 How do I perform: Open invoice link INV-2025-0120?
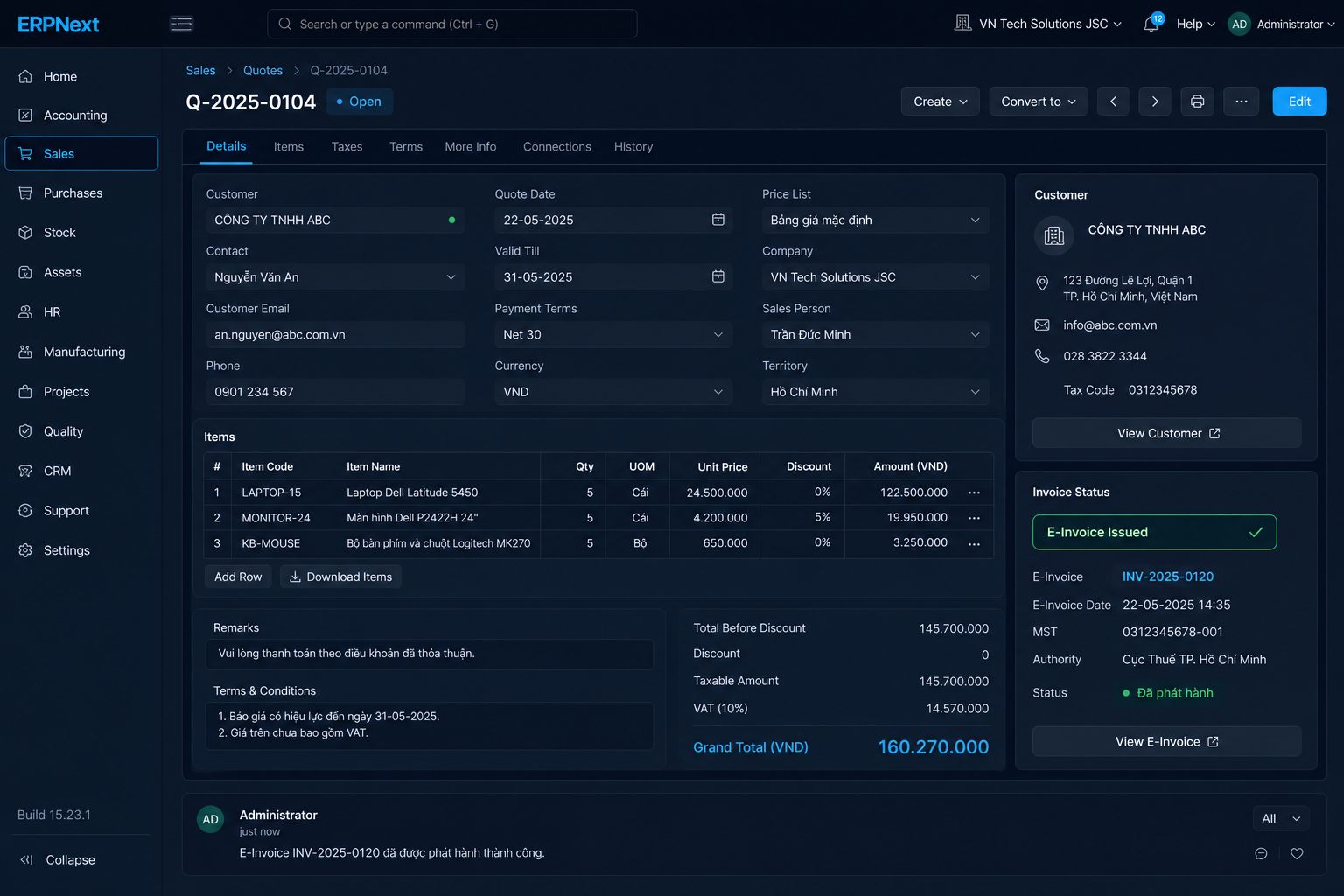click(x=1168, y=577)
